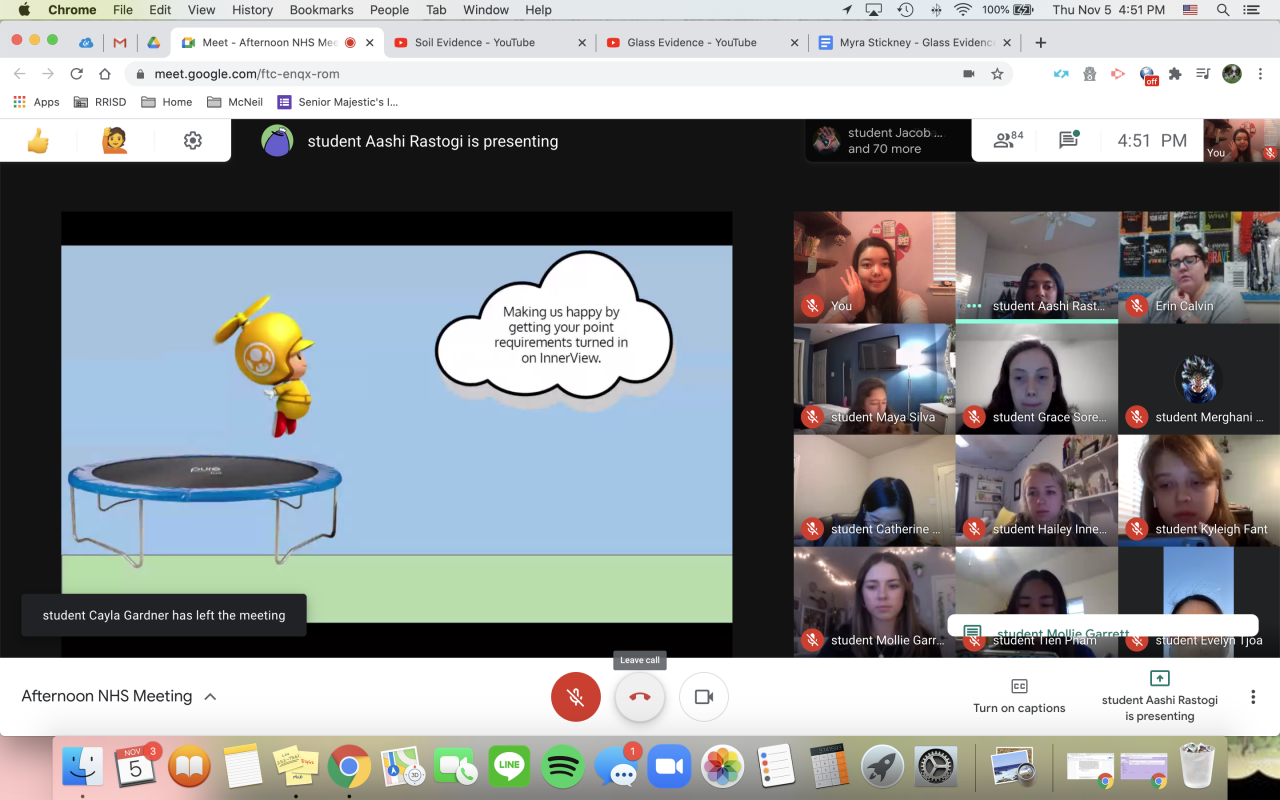Open the pinned Gmail tab
1280x800 pixels.
point(120,42)
